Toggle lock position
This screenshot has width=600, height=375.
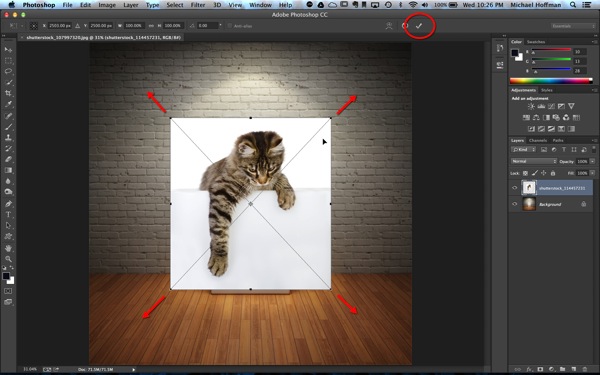coord(543,173)
